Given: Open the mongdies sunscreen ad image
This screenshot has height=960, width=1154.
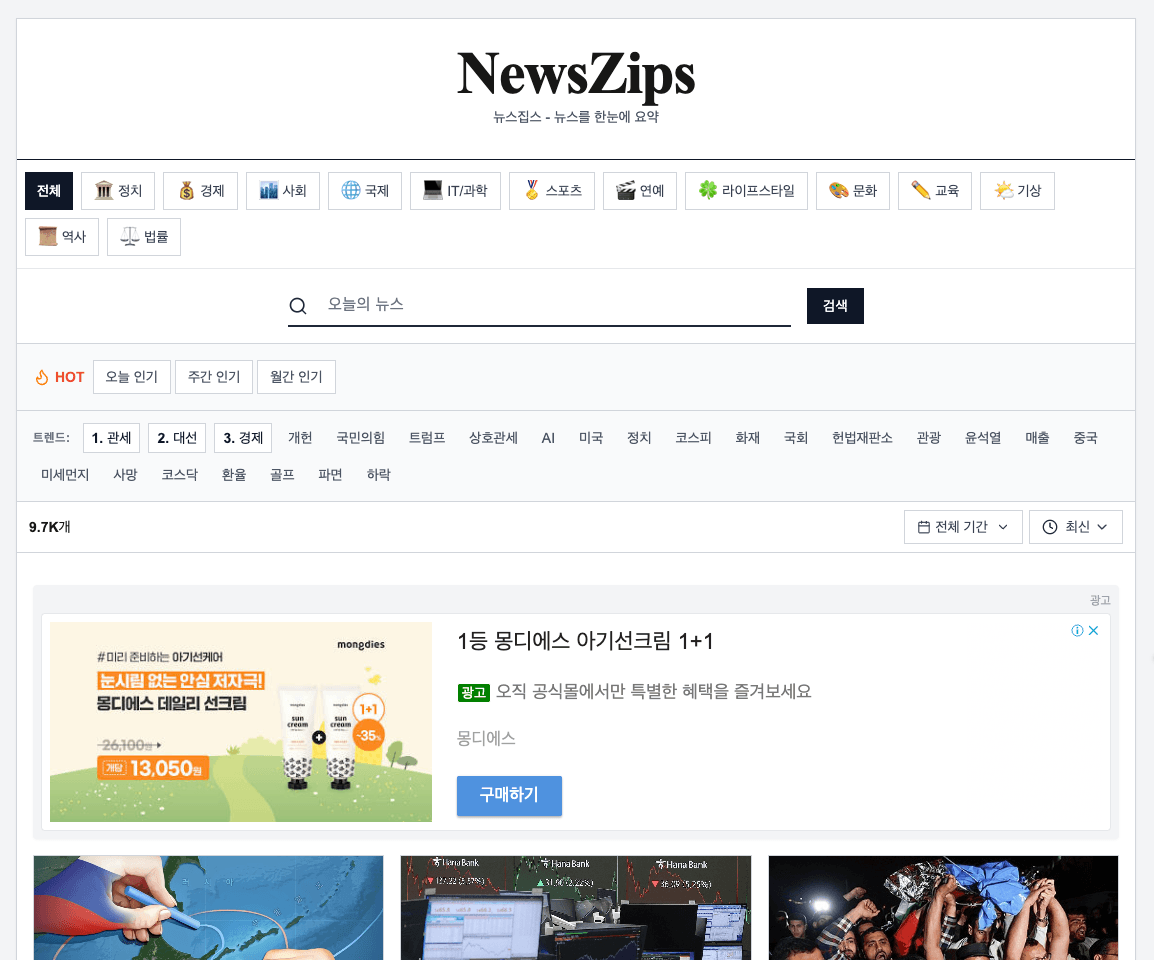Looking at the screenshot, I should point(241,721).
